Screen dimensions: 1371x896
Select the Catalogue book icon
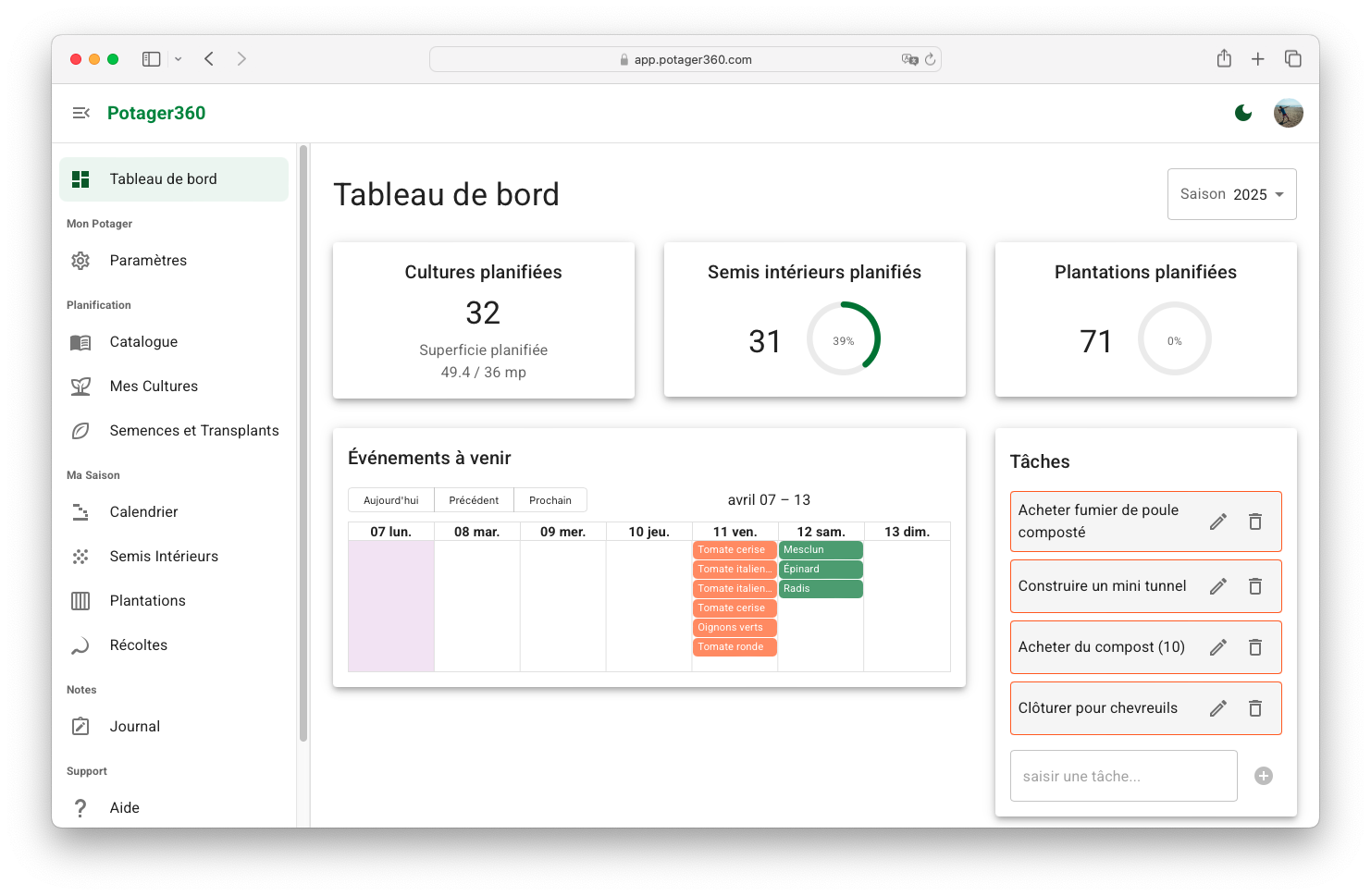(x=80, y=341)
